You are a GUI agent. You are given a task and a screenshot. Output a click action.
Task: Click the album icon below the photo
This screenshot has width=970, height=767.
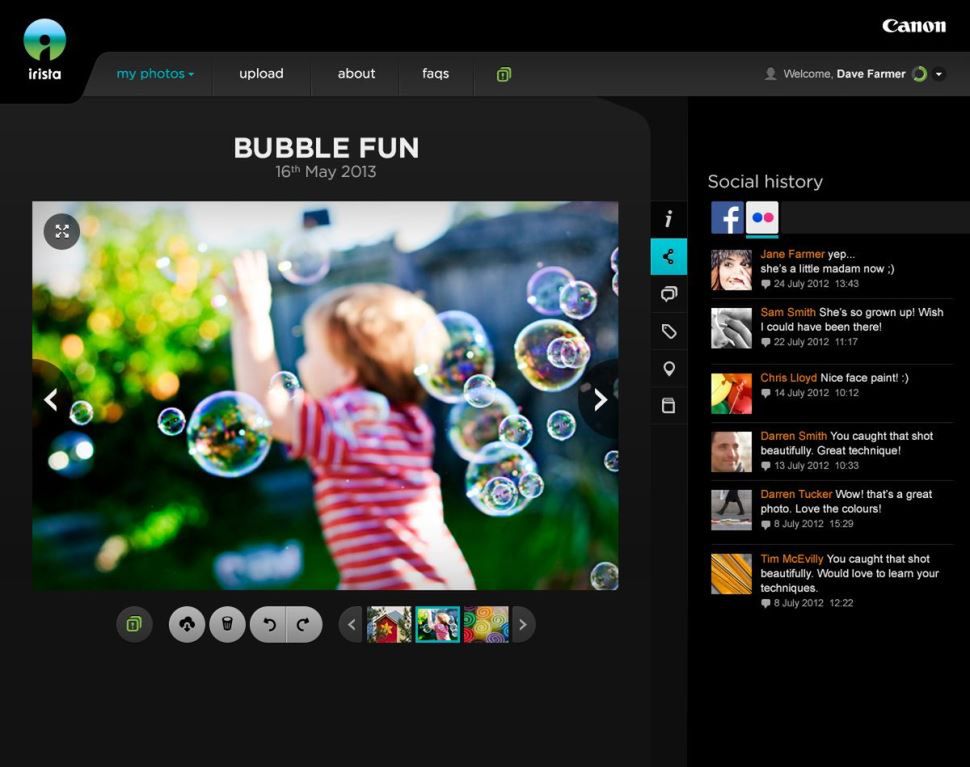(x=134, y=624)
